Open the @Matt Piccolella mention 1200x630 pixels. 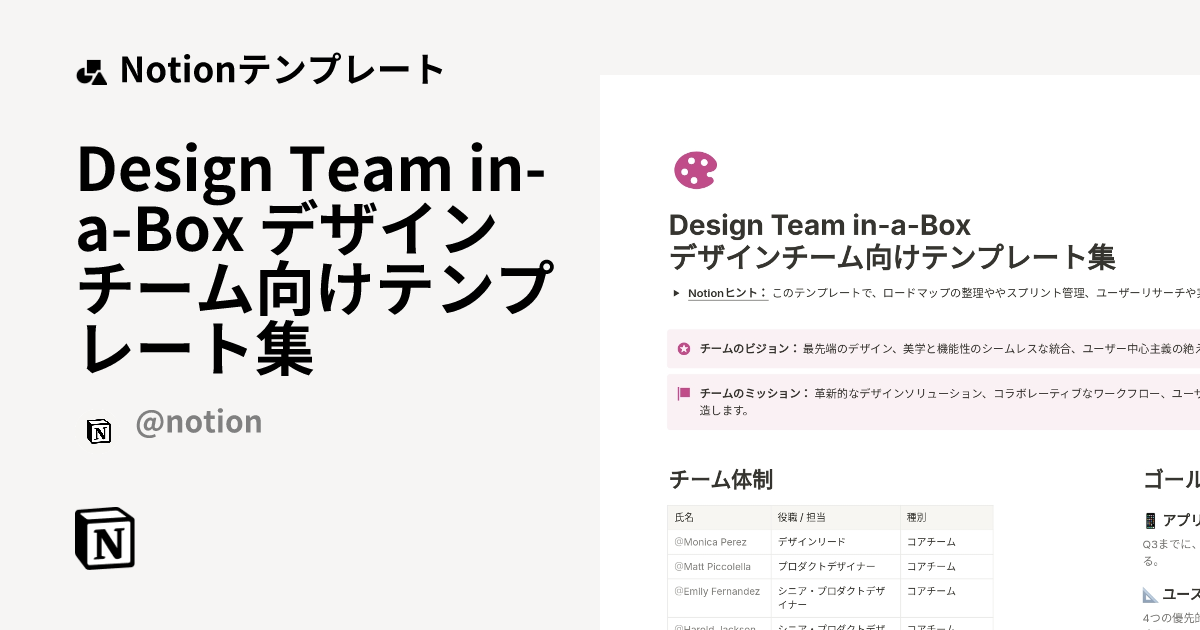tap(712, 566)
